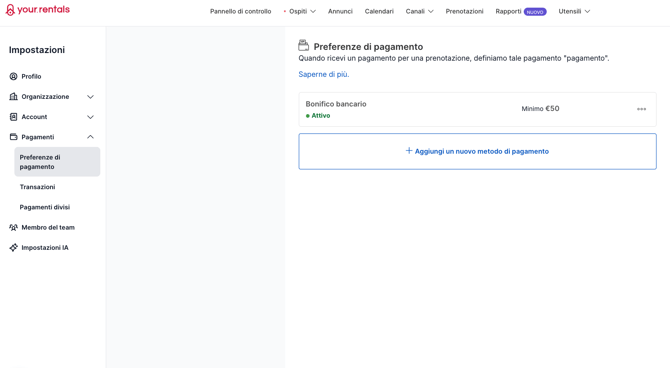Click the Organizzazione building icon
The height and width of the screenshot is (368, 670).
13,97
